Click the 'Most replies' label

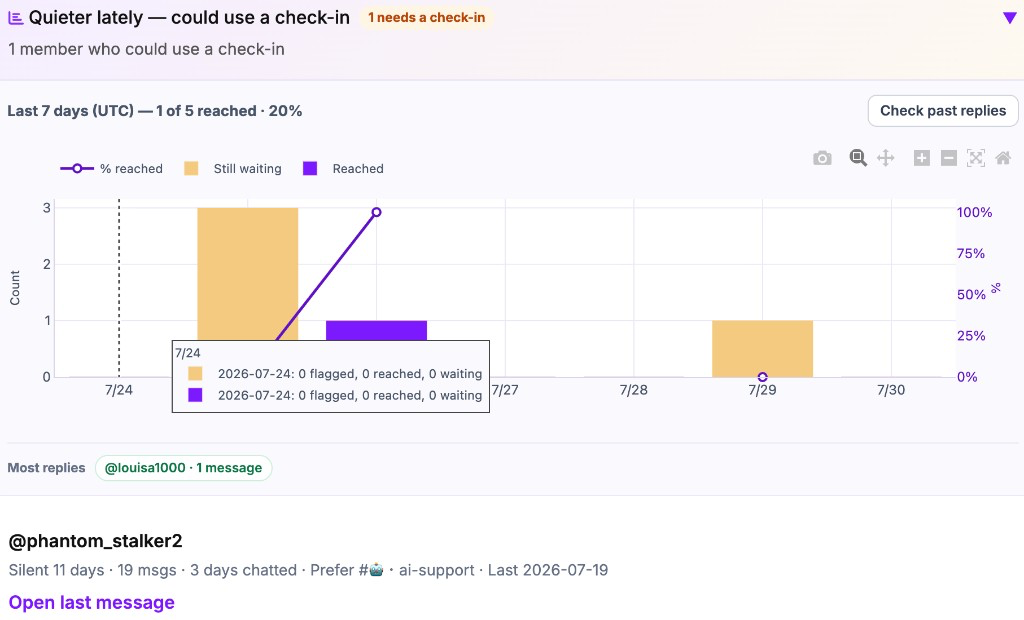(46, 468)
